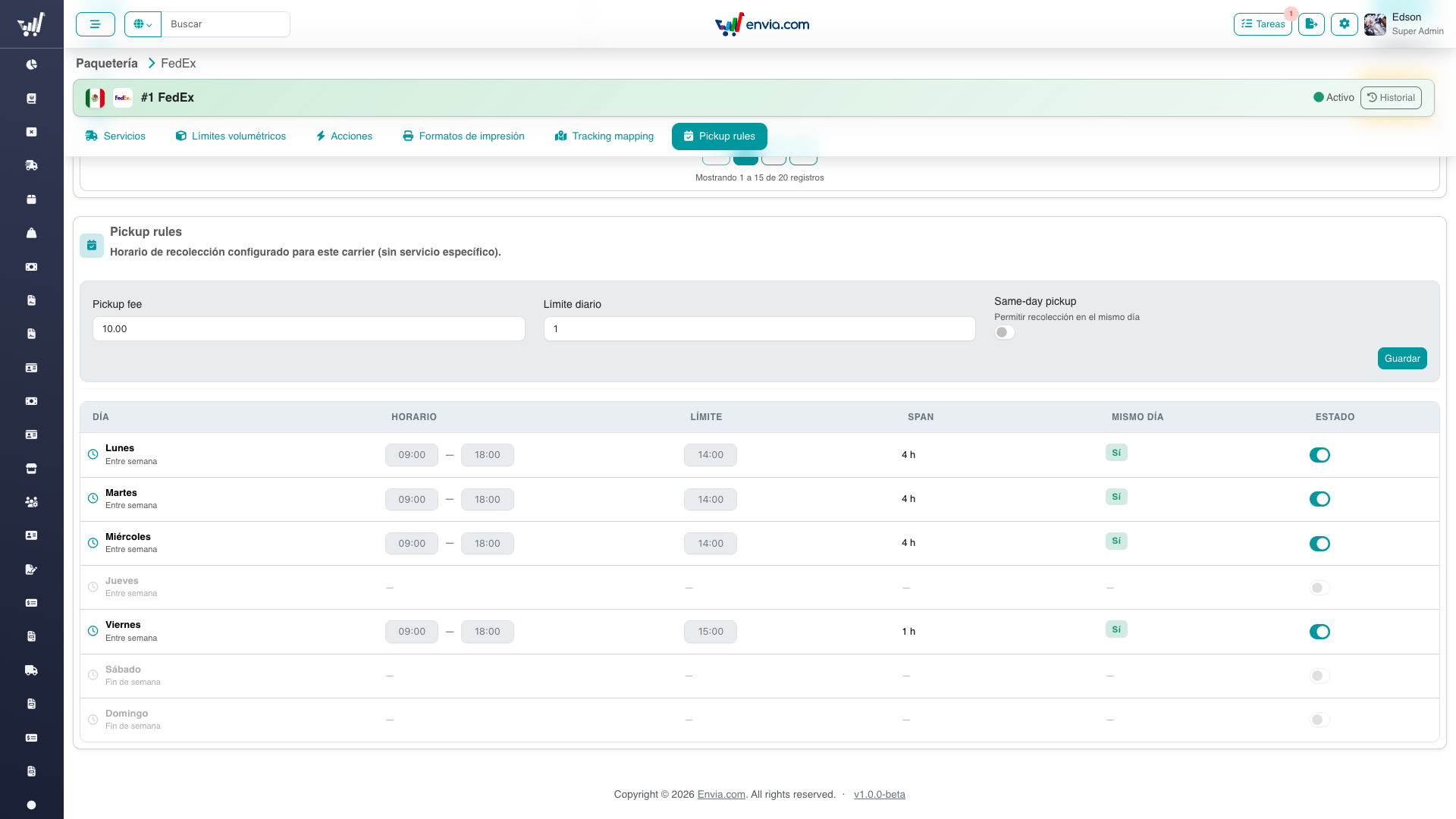
Task: Open the settings gear in the header
Action: coord(1345,24)
